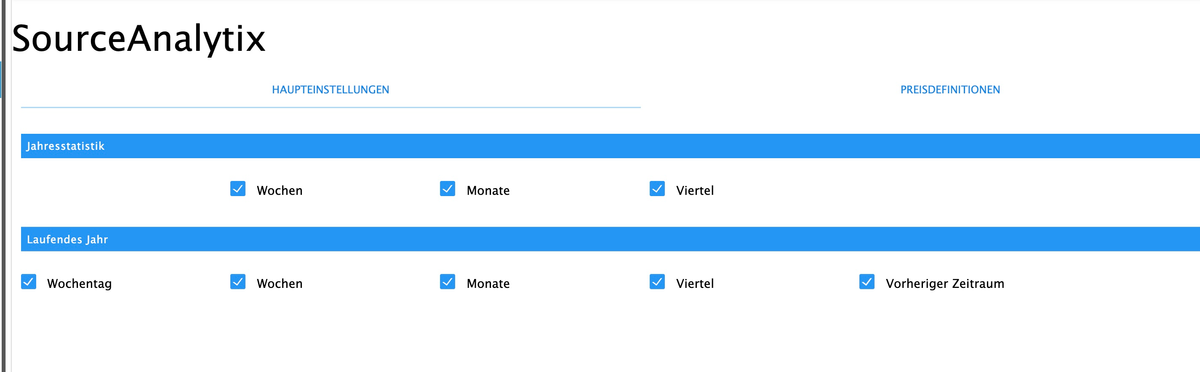Image resolution: width=1200 pixels, height=372 pixels.
Task: Disable Monate checkbox in Laufendes Jahr
Action: point(448,282)
